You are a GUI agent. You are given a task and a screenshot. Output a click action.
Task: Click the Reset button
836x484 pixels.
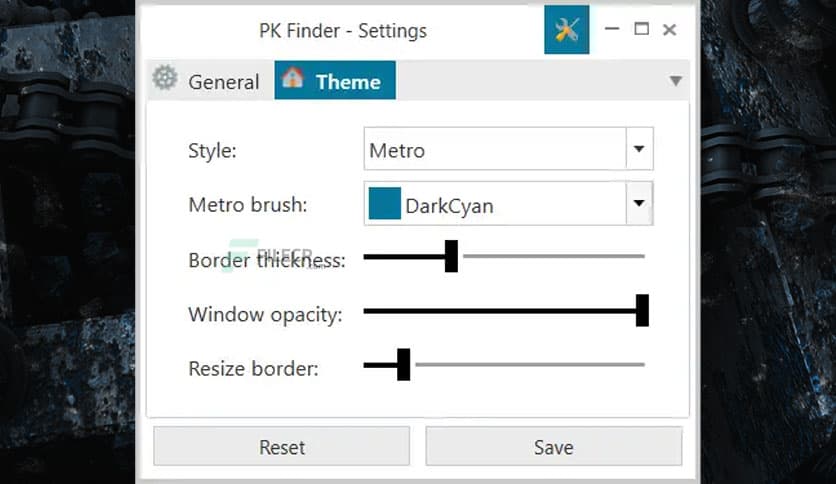(x=282, y=446)
